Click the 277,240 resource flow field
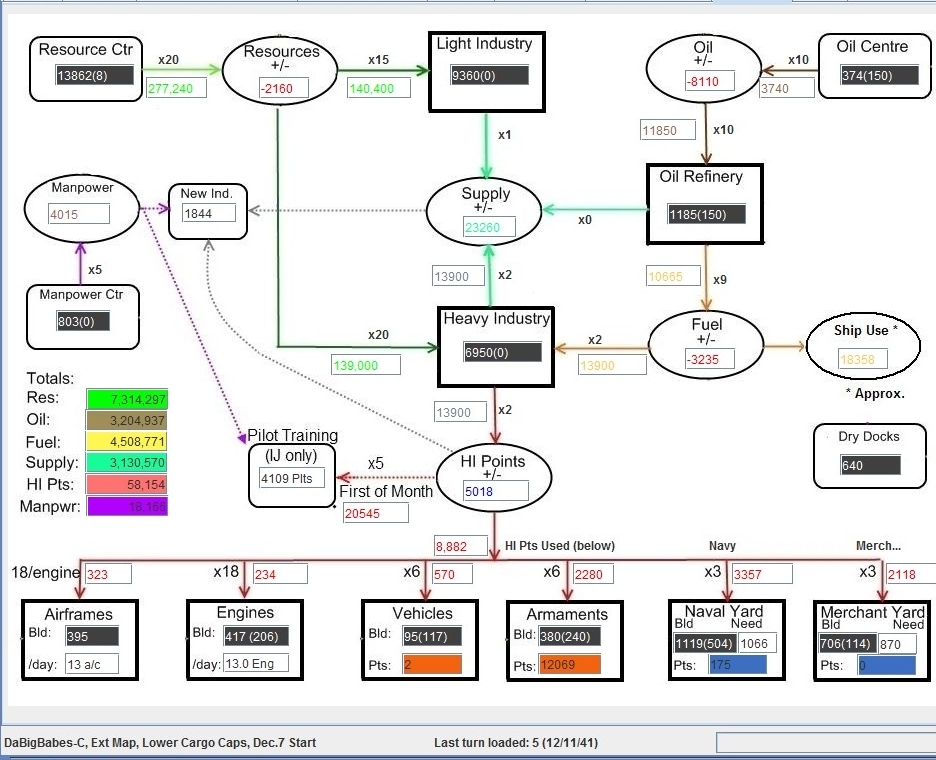 pyautogui.click(x=177, y=88)
